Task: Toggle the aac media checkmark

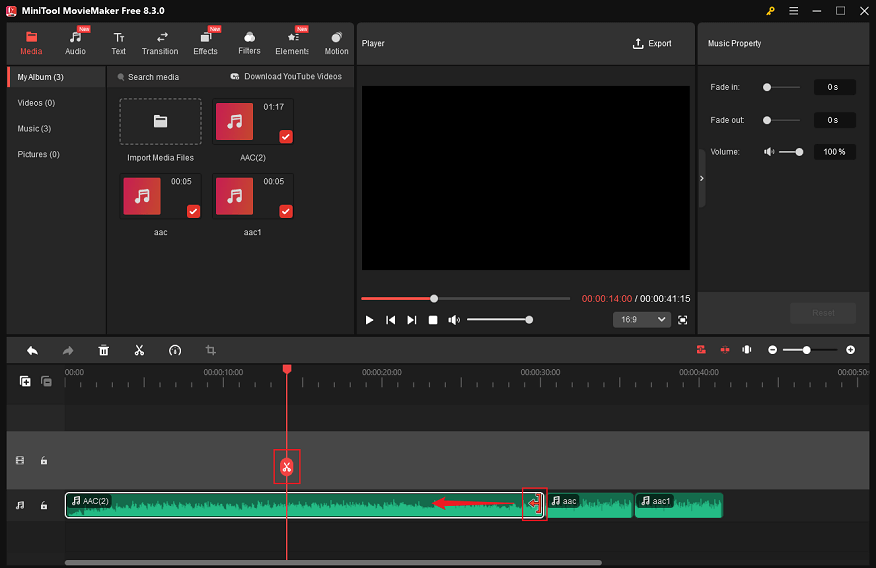Action: pos(193,211)
